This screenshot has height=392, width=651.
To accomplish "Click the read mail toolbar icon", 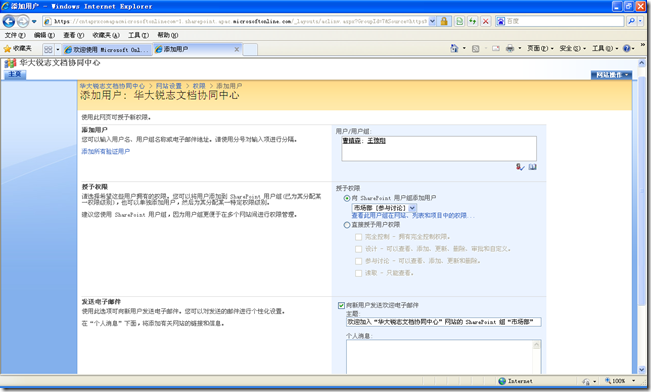I will [x=496, y=49].
